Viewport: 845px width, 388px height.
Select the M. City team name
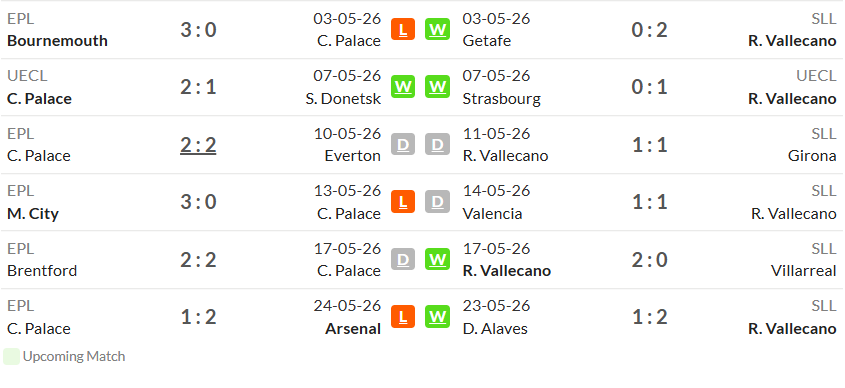(33, 213)
